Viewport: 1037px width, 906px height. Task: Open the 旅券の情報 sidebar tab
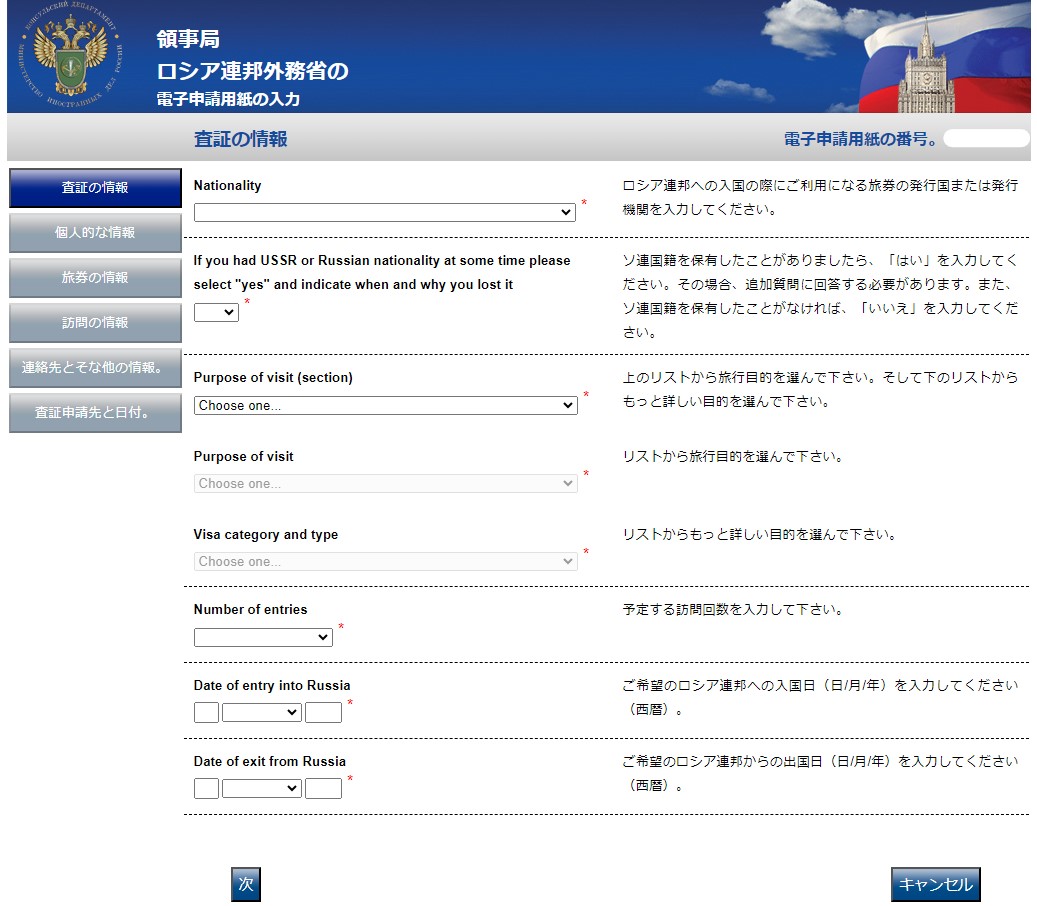point(95,278)
